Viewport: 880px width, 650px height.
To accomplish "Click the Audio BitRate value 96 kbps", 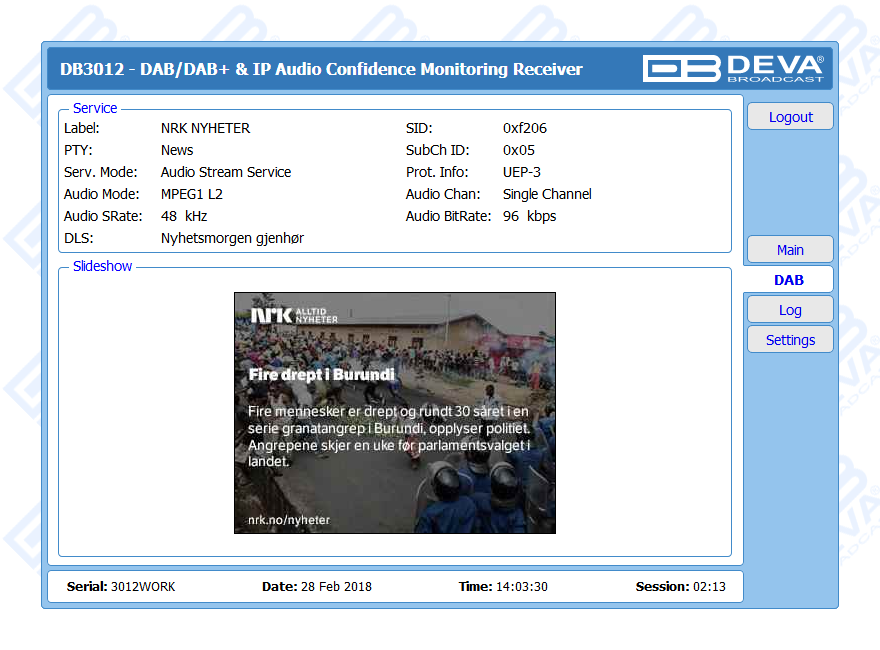I will click(x=529, y=216).
